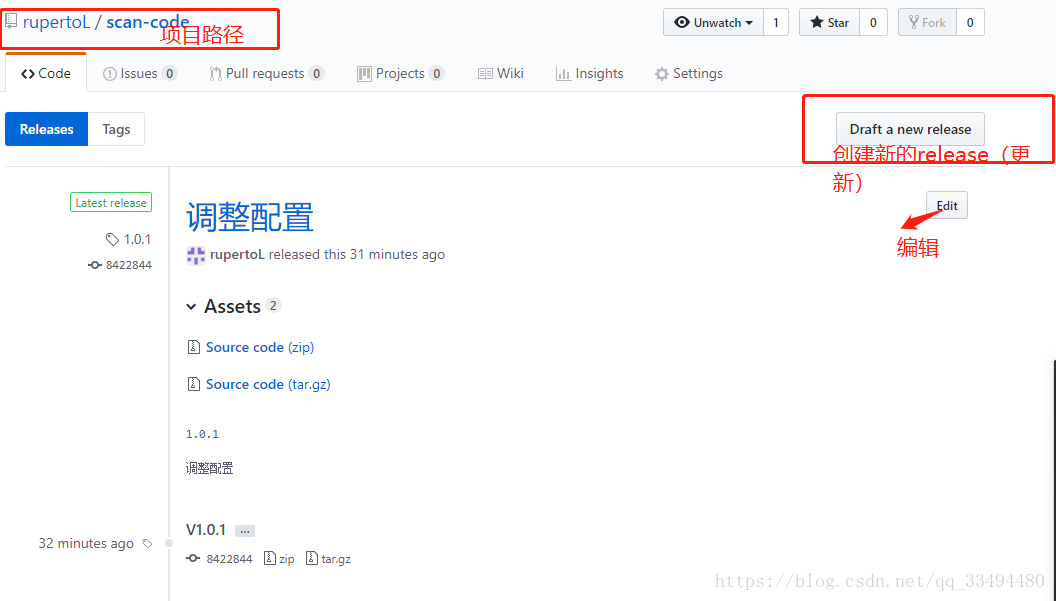Open rupertoL author link under title
1056x601 pixels.
pyautogui.click(x=237, y=255)
